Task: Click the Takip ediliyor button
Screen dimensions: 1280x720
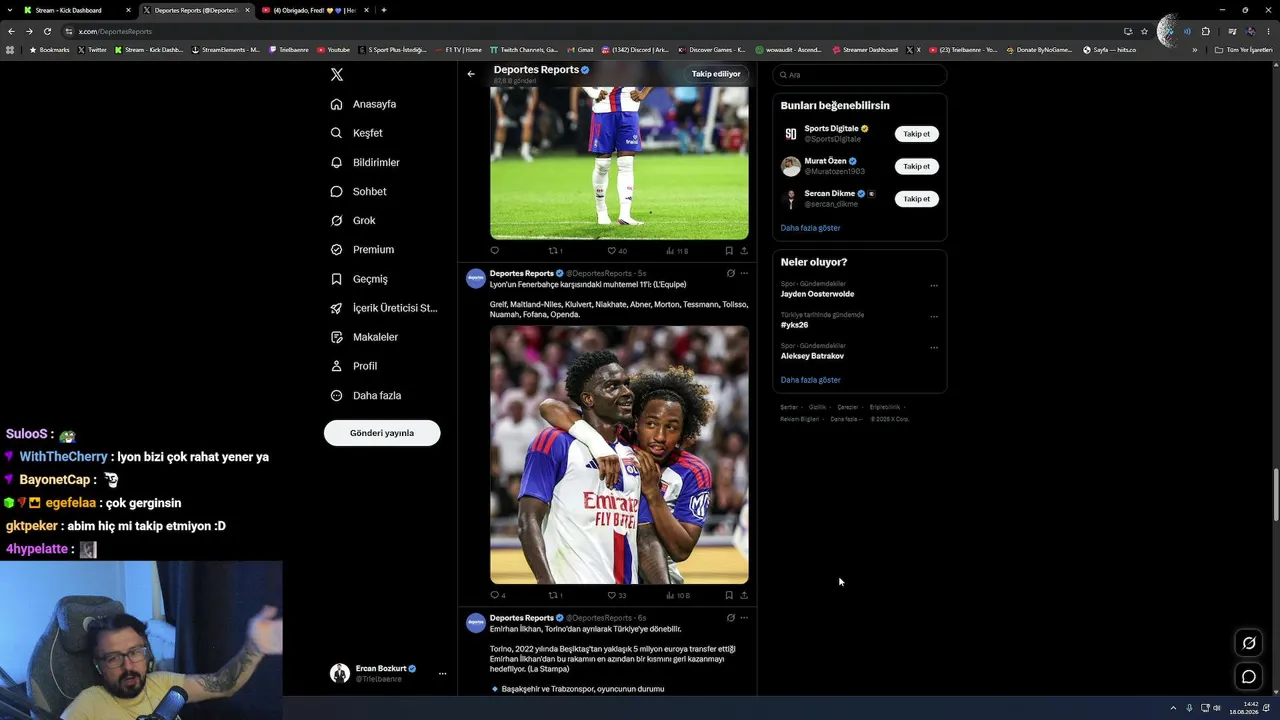Action: pyautogui.click(x=716, y=74)
